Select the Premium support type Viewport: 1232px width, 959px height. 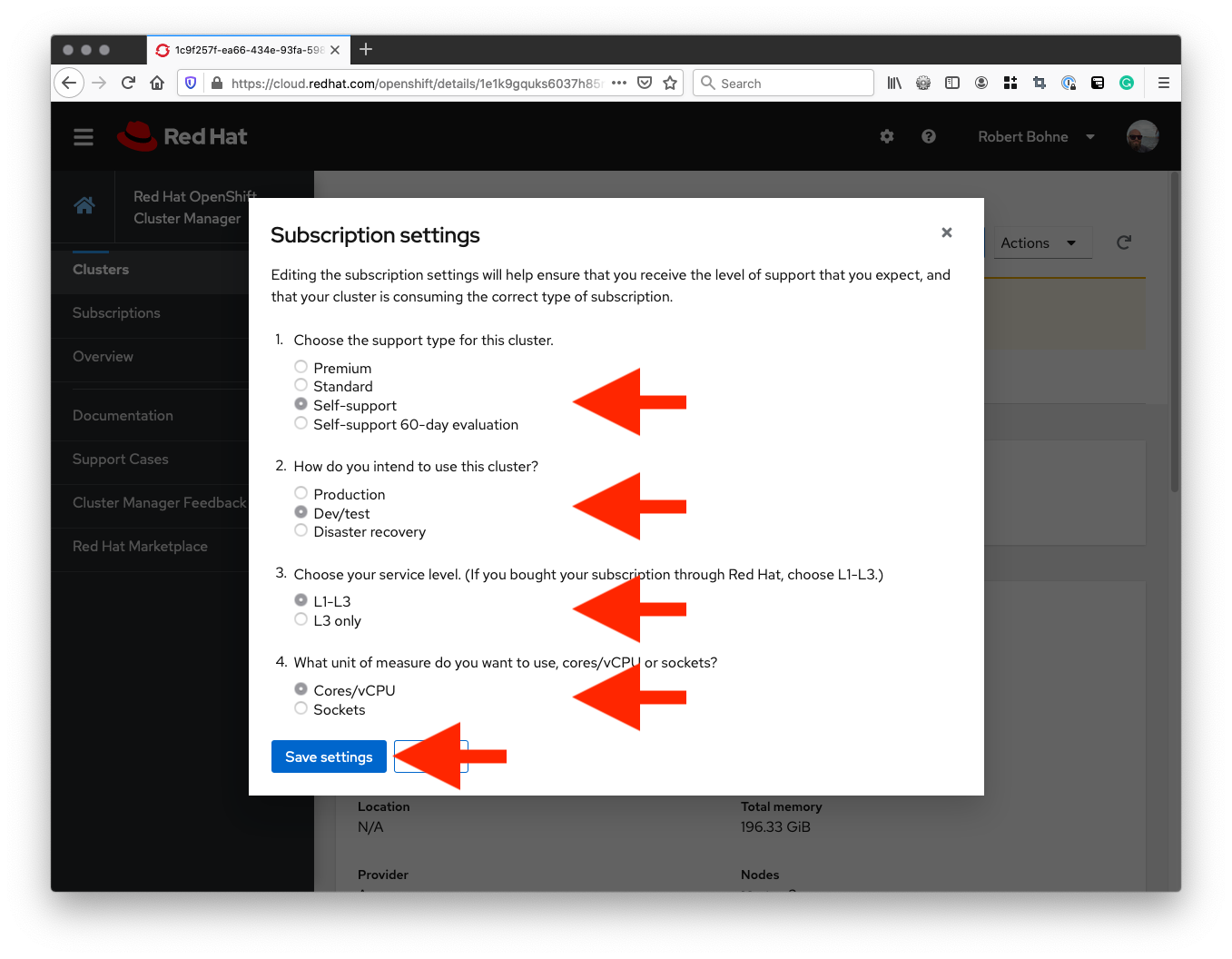coord(301,367)
